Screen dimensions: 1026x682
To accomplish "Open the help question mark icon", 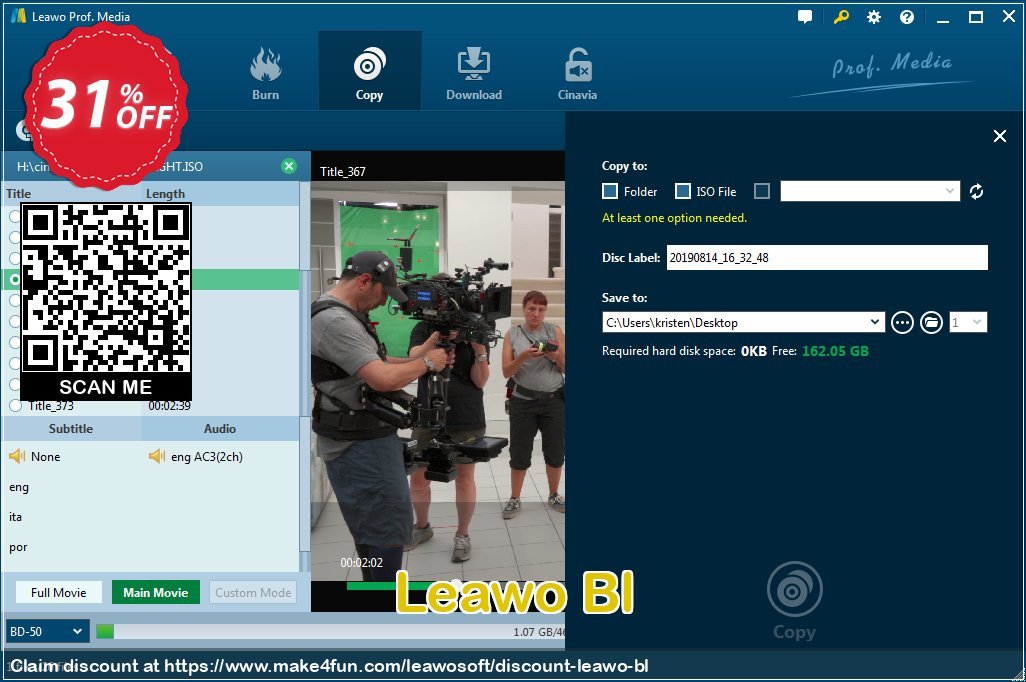I will pyautogui.click(x=906, y=17).
